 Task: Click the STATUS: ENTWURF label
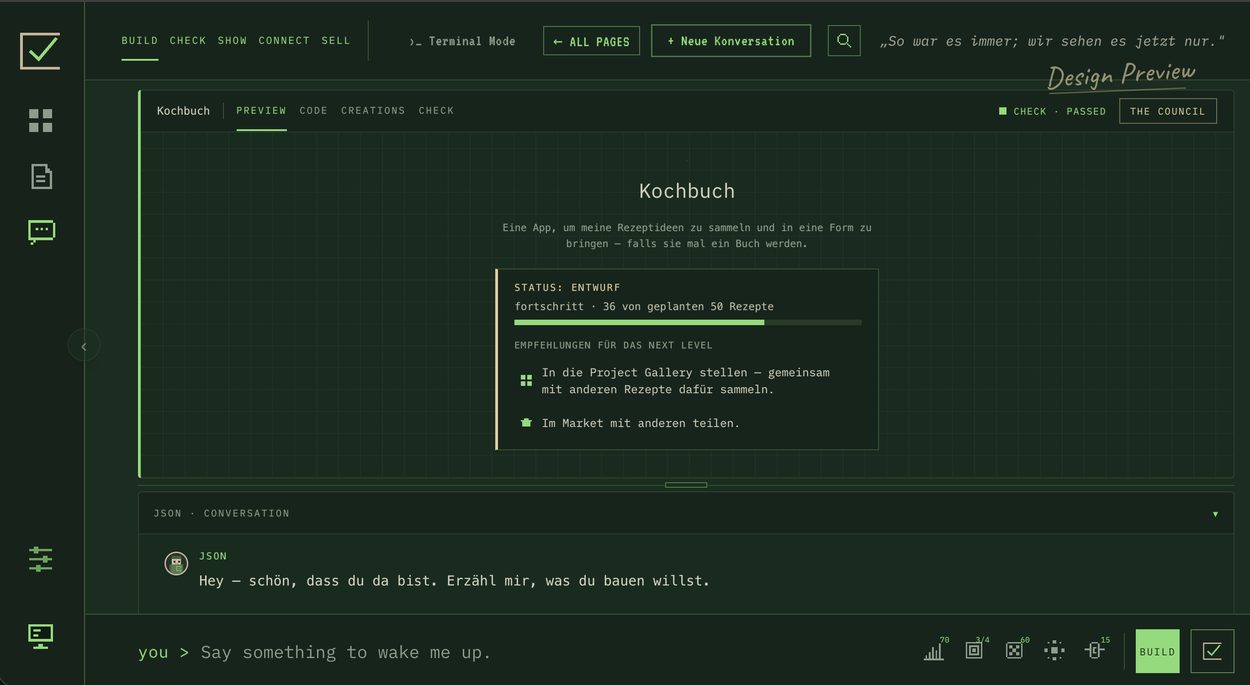[567, 288]
